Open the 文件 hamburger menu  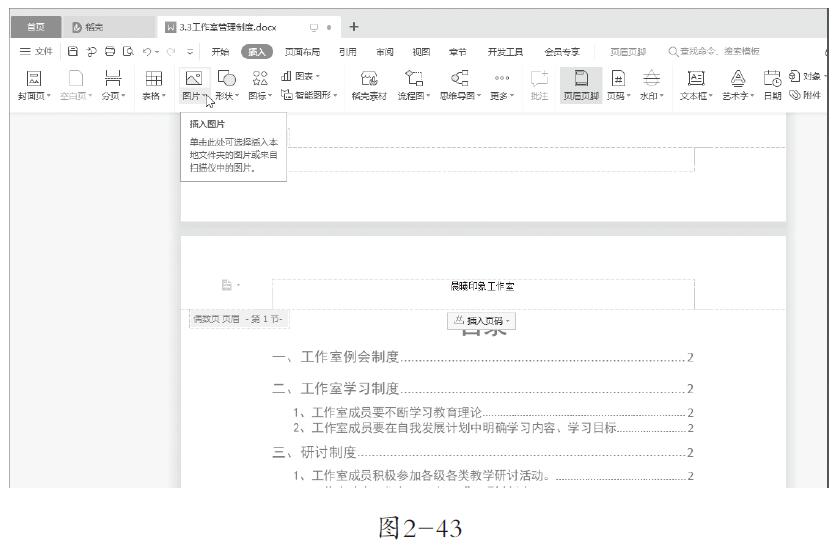coord(36,51)
